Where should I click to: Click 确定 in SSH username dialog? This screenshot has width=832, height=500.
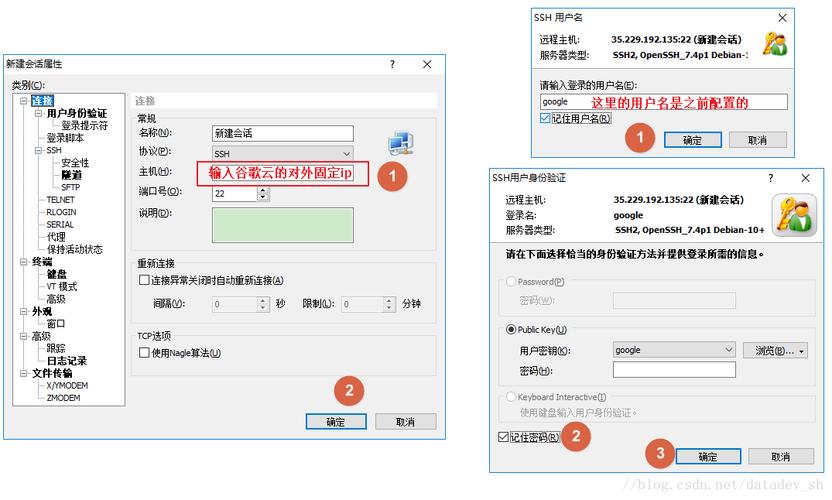tap(692, 140)
